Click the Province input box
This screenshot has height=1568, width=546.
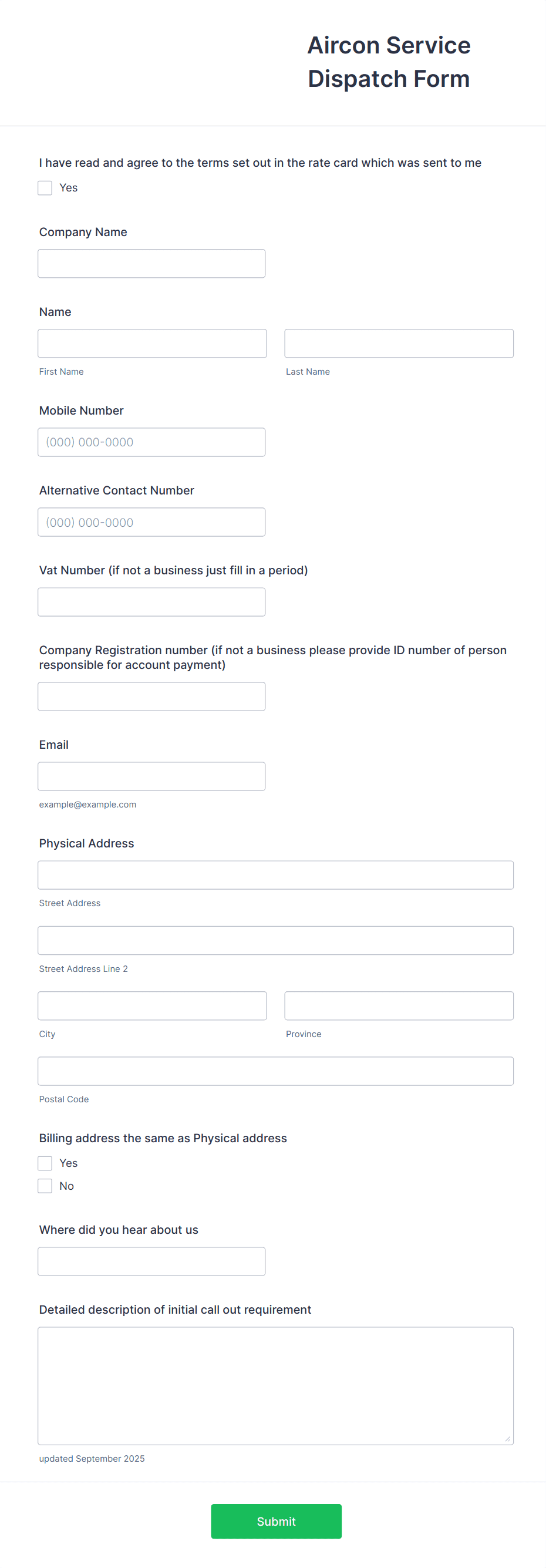pos(399,1005)
